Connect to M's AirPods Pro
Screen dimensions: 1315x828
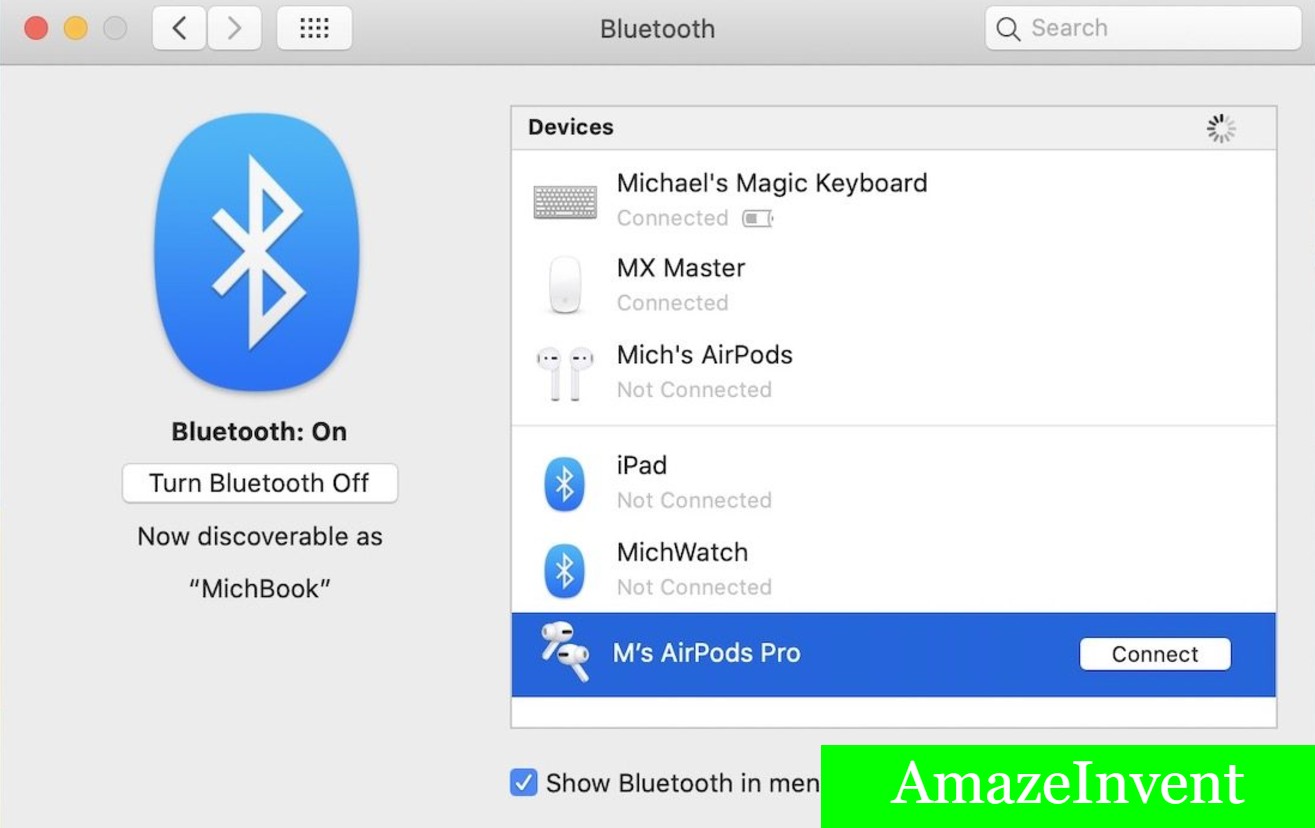[1155, 654]
